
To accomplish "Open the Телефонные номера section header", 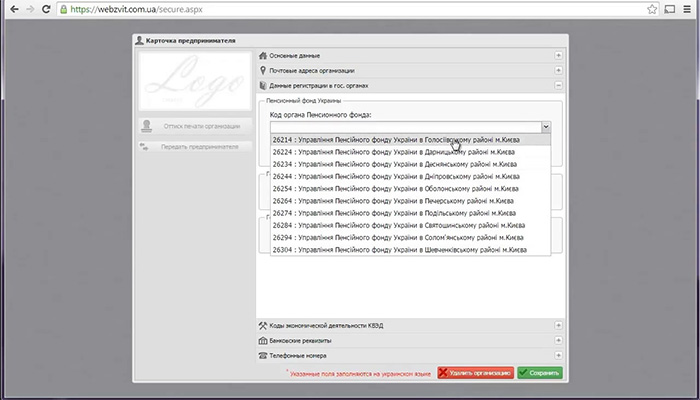I will click(x=411, y=356).
